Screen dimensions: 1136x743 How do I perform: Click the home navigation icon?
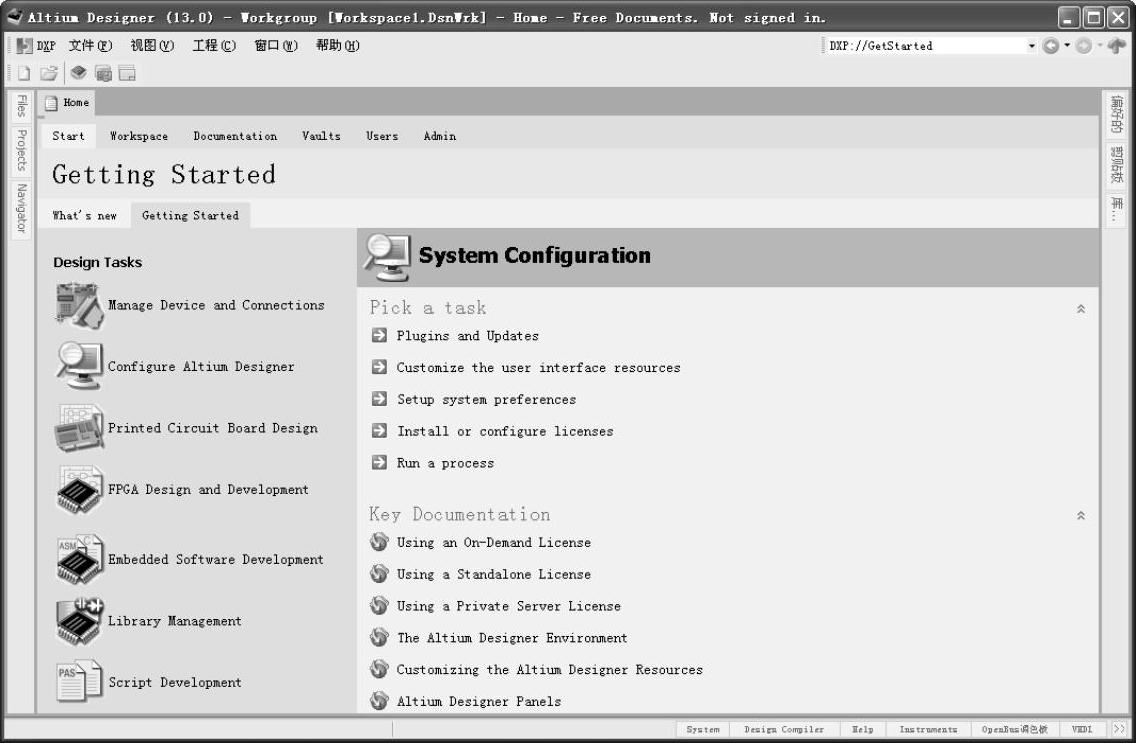pyautogui.click(x=1116, y=46)
